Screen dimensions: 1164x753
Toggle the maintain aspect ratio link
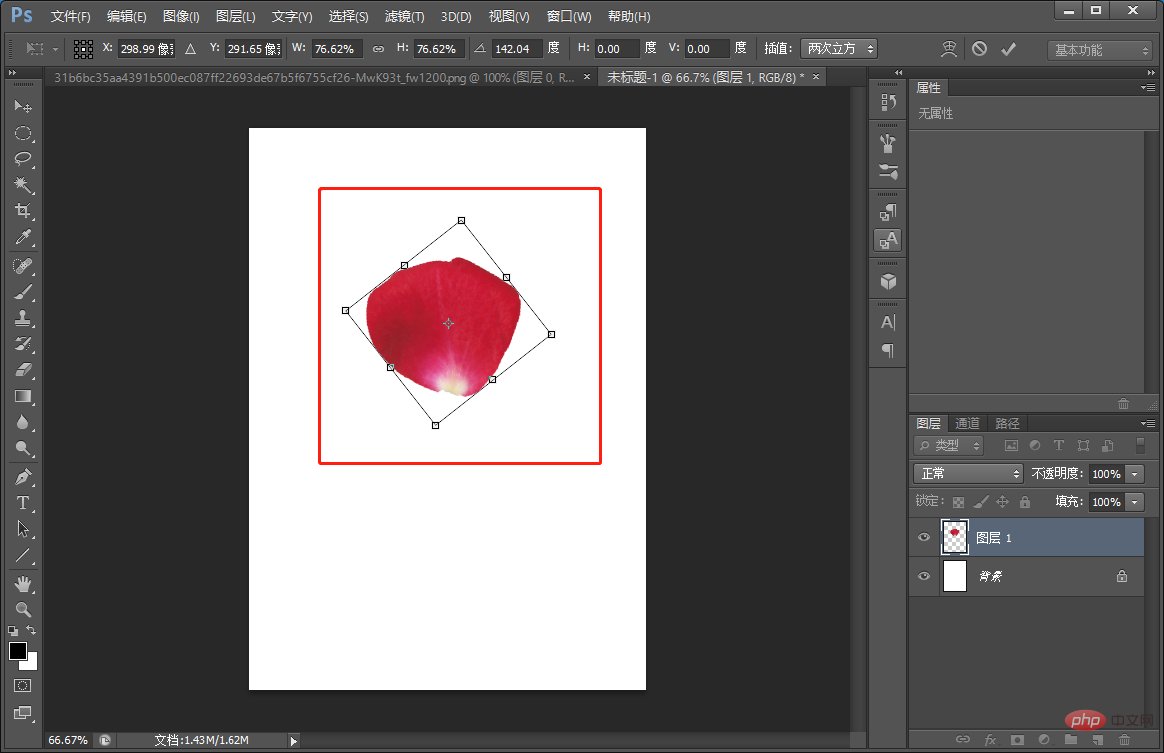pos(379,49)
